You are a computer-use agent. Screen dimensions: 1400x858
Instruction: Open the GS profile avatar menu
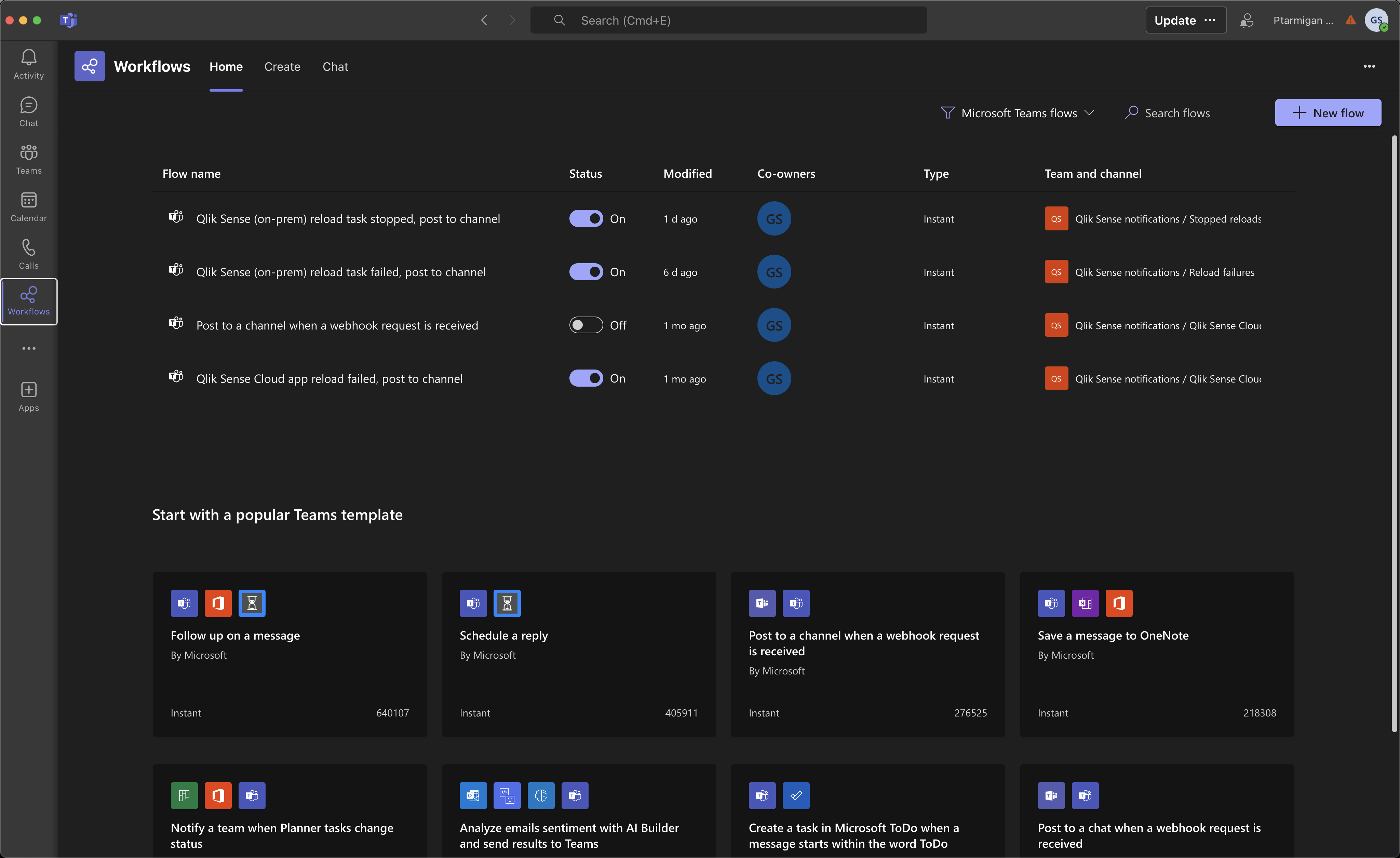1376,21
